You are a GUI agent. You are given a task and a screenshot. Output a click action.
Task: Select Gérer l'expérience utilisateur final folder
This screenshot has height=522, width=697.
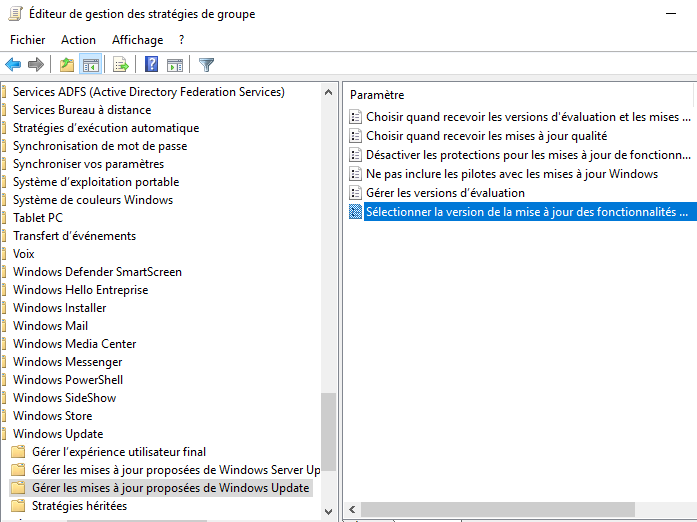click(x=119, y=452)
